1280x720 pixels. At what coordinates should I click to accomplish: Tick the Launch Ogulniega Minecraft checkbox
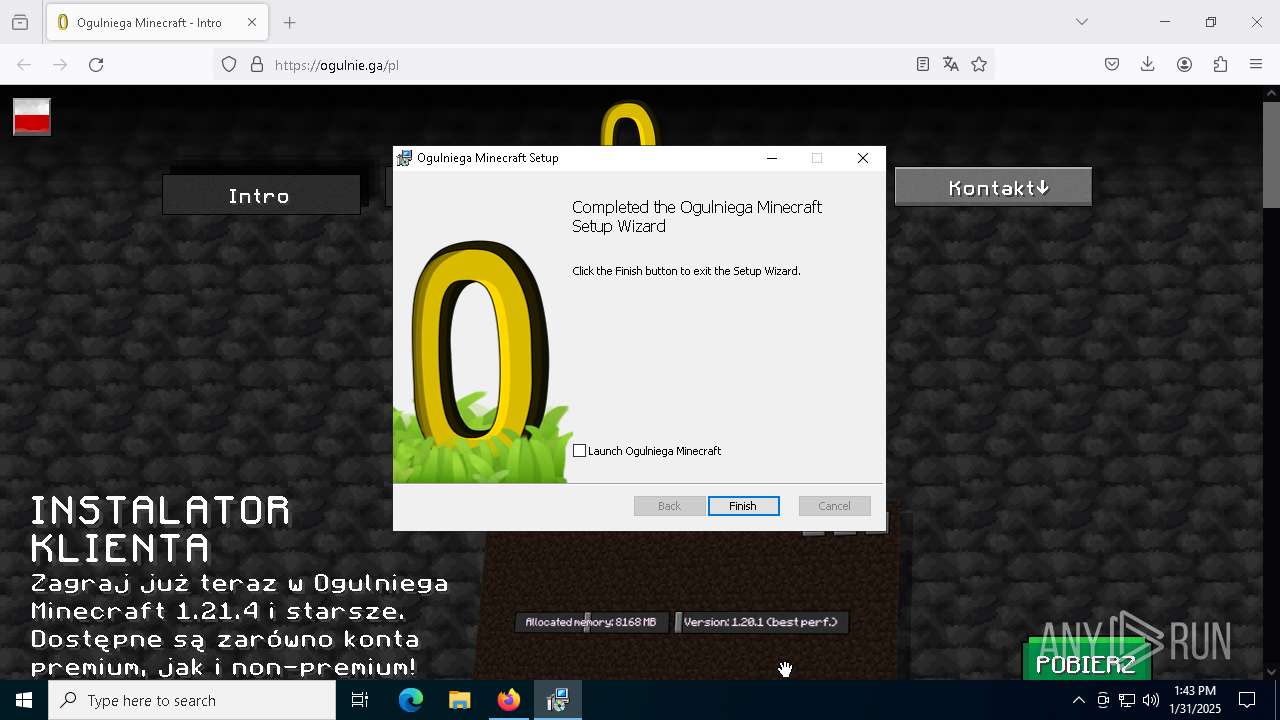(x=579, y=451)
